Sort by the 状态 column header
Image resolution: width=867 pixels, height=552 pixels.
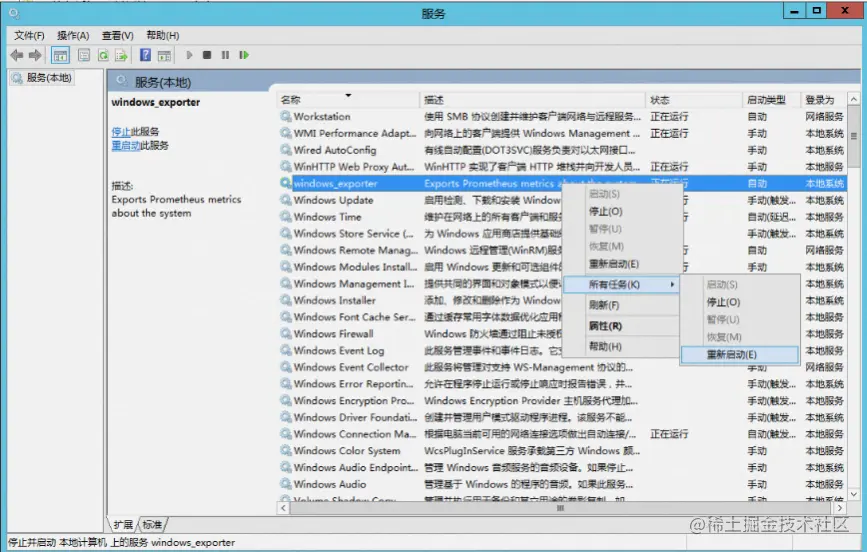(x=693, y=100)
